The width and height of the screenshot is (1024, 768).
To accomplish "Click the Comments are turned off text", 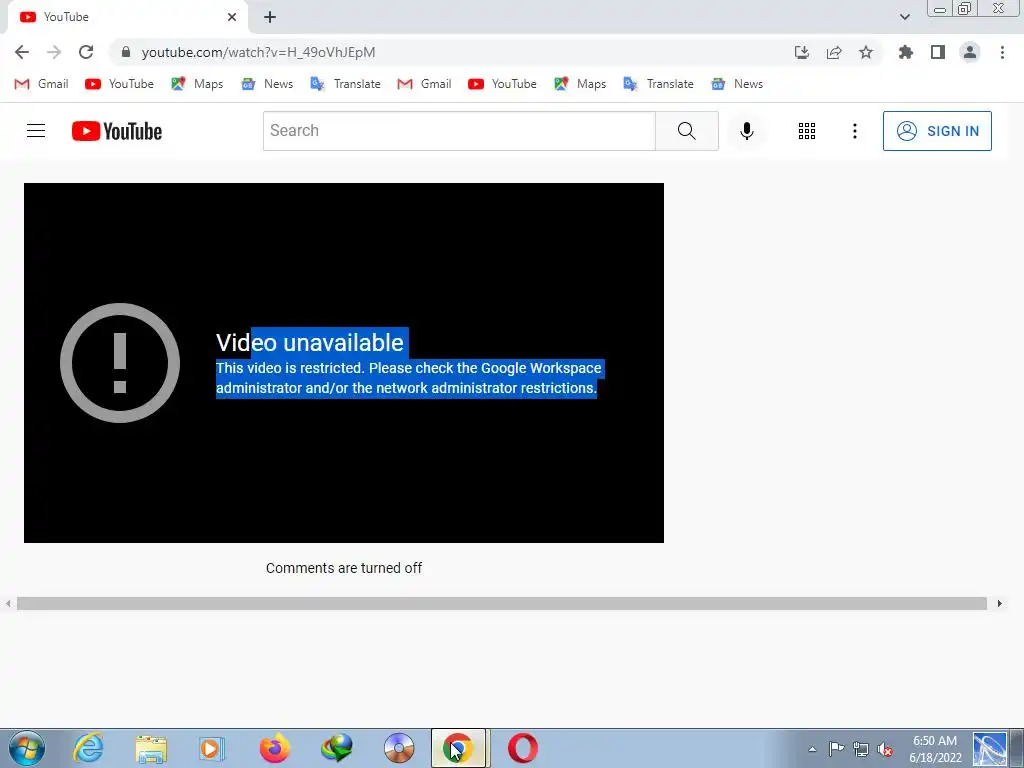I will (344, 568).
